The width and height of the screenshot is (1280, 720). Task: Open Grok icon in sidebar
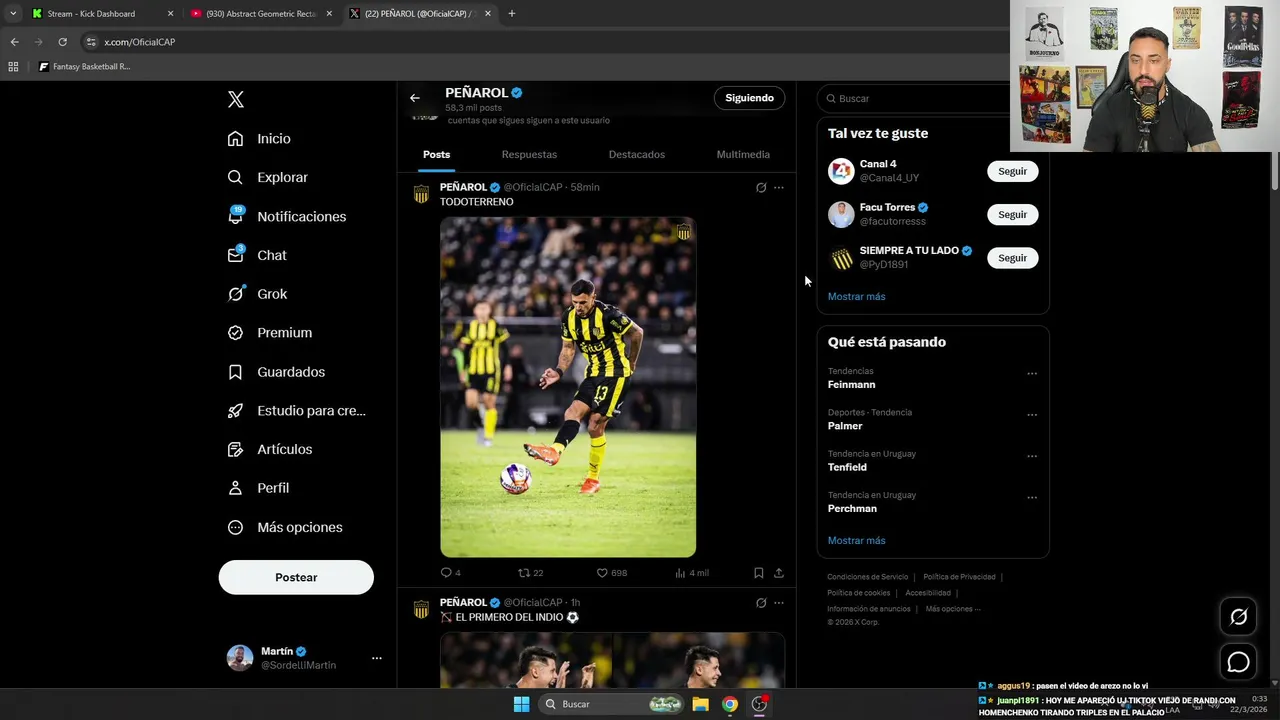pos(235,294)
